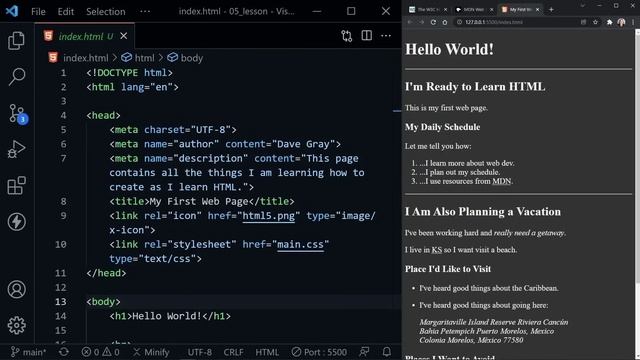Open the Edit menu
This screenshot has width=640, height=360.
pyautogui.click(x=66, y=11)
